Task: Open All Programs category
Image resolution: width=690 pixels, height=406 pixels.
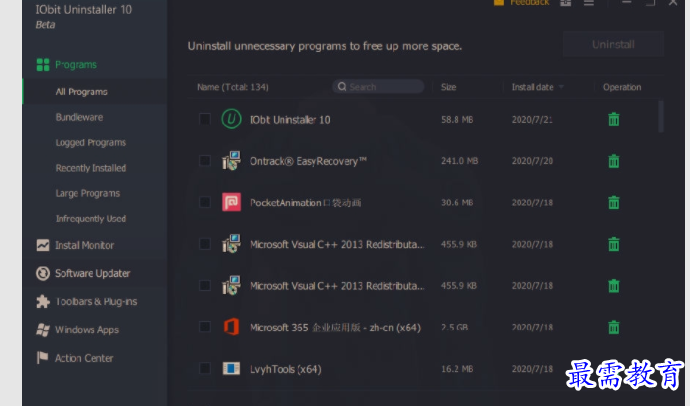Action: coord(81,92)
